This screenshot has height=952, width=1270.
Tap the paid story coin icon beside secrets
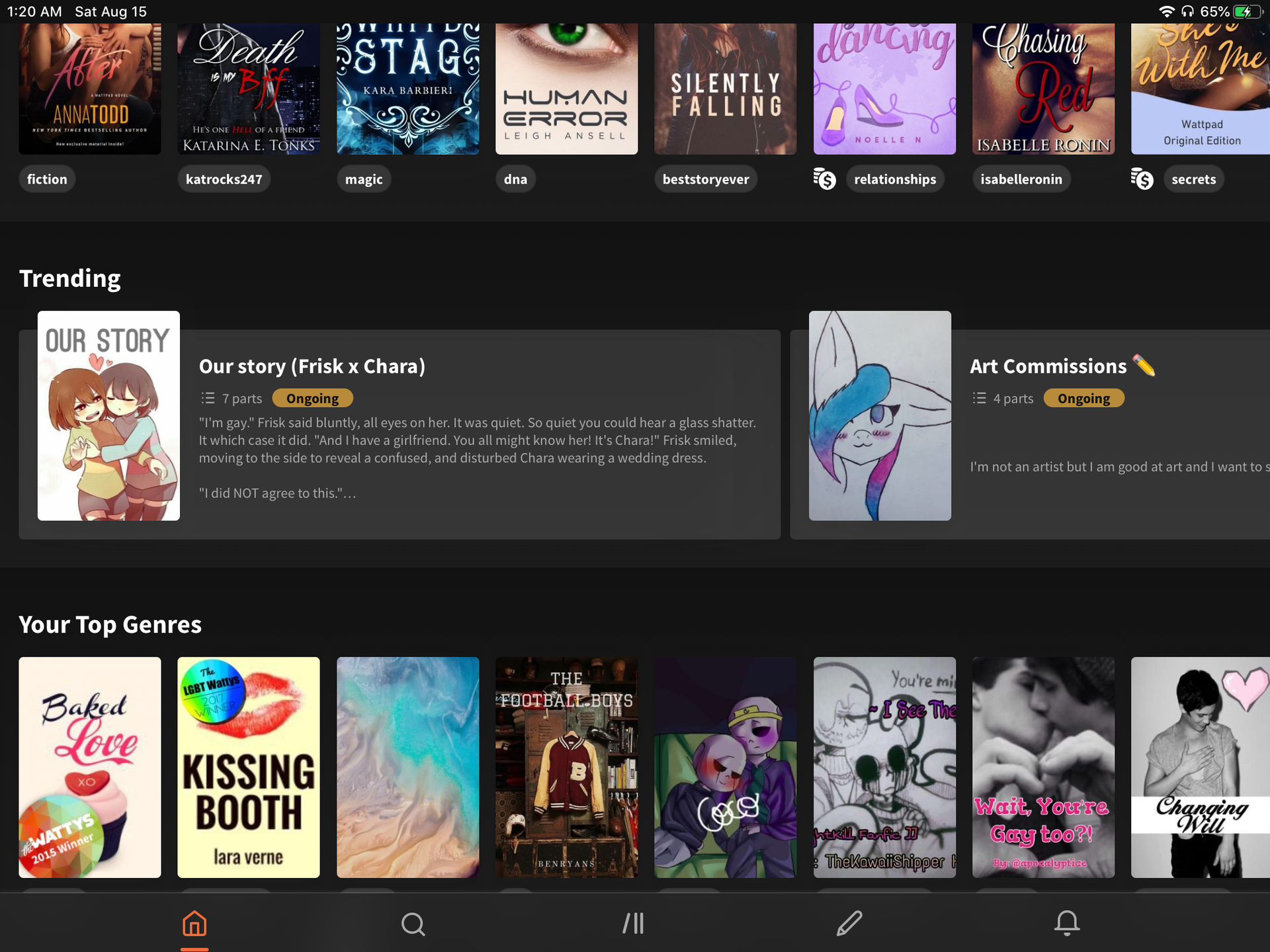1142,179
